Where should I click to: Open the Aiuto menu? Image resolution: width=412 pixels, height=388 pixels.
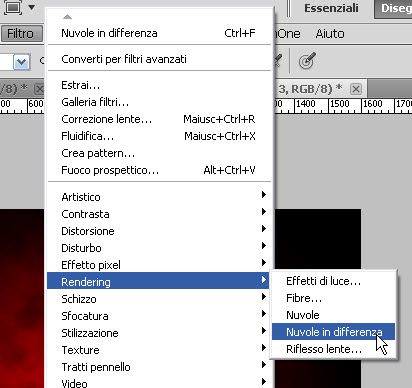pyautogui.click(x=330, y=34)
